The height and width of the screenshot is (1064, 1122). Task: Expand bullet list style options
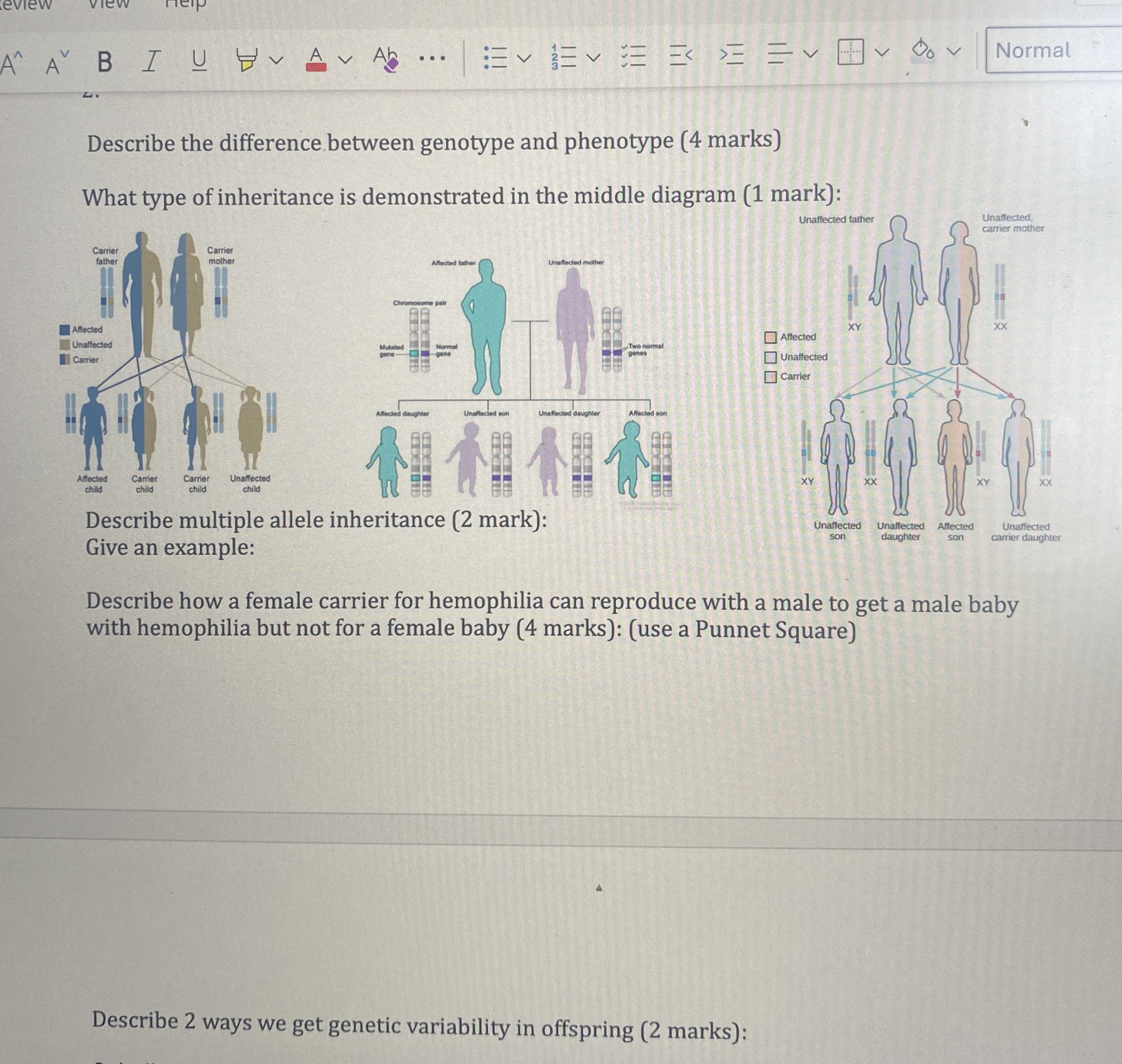point(524,58)
